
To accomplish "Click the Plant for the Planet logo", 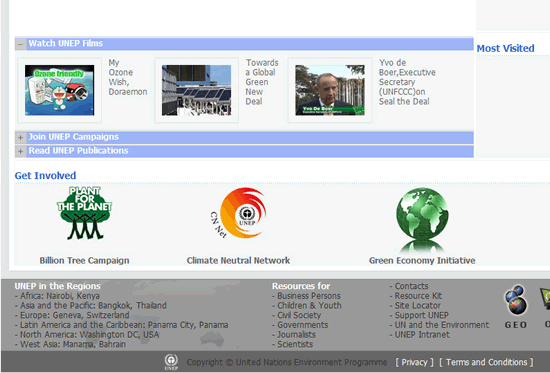I will click(x=84, y=213).
